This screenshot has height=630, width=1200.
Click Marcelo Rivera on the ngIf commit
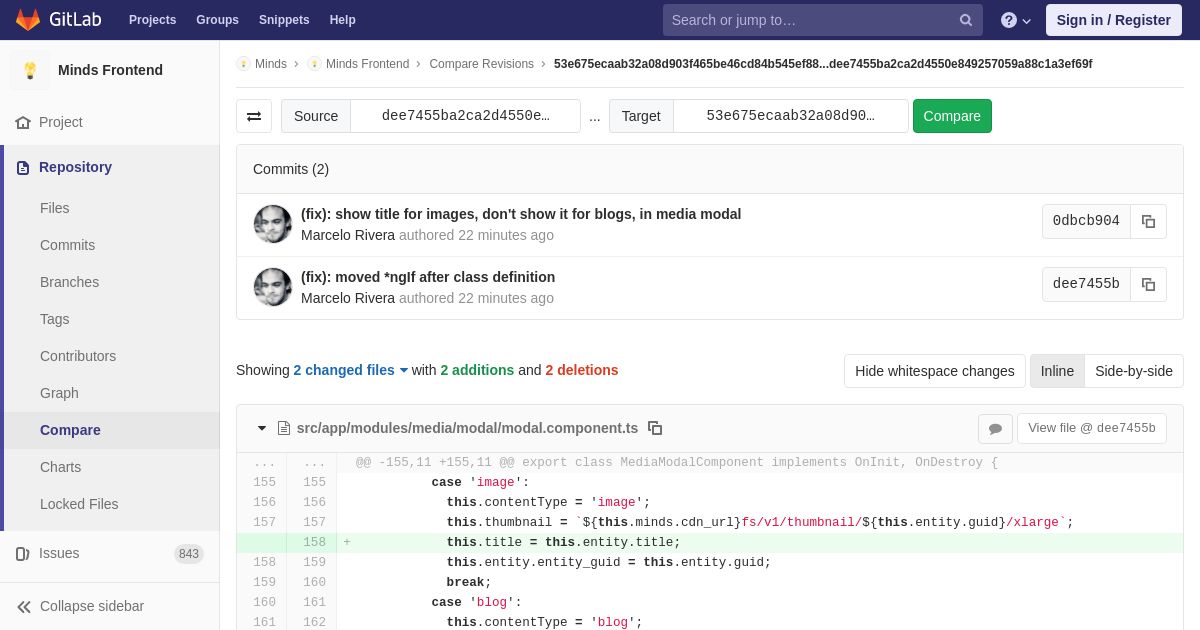coord(348,298)
